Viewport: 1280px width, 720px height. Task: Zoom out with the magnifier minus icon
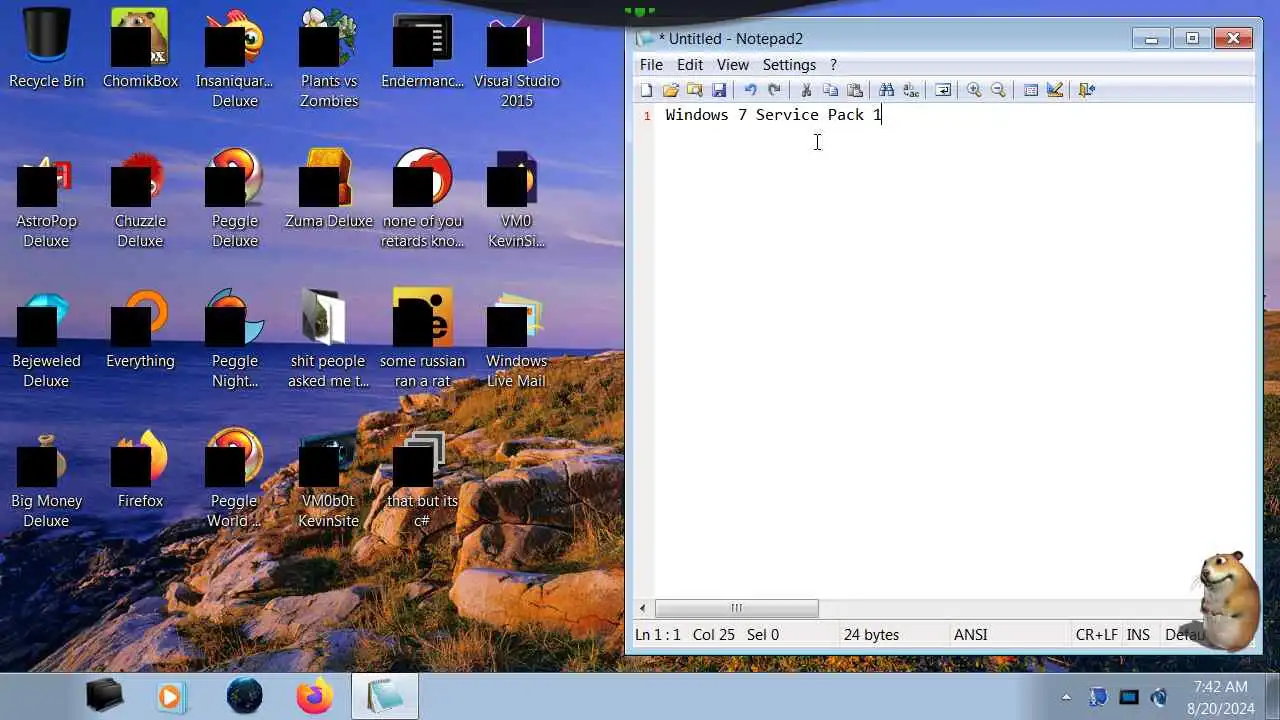click(x=998, y=90)
